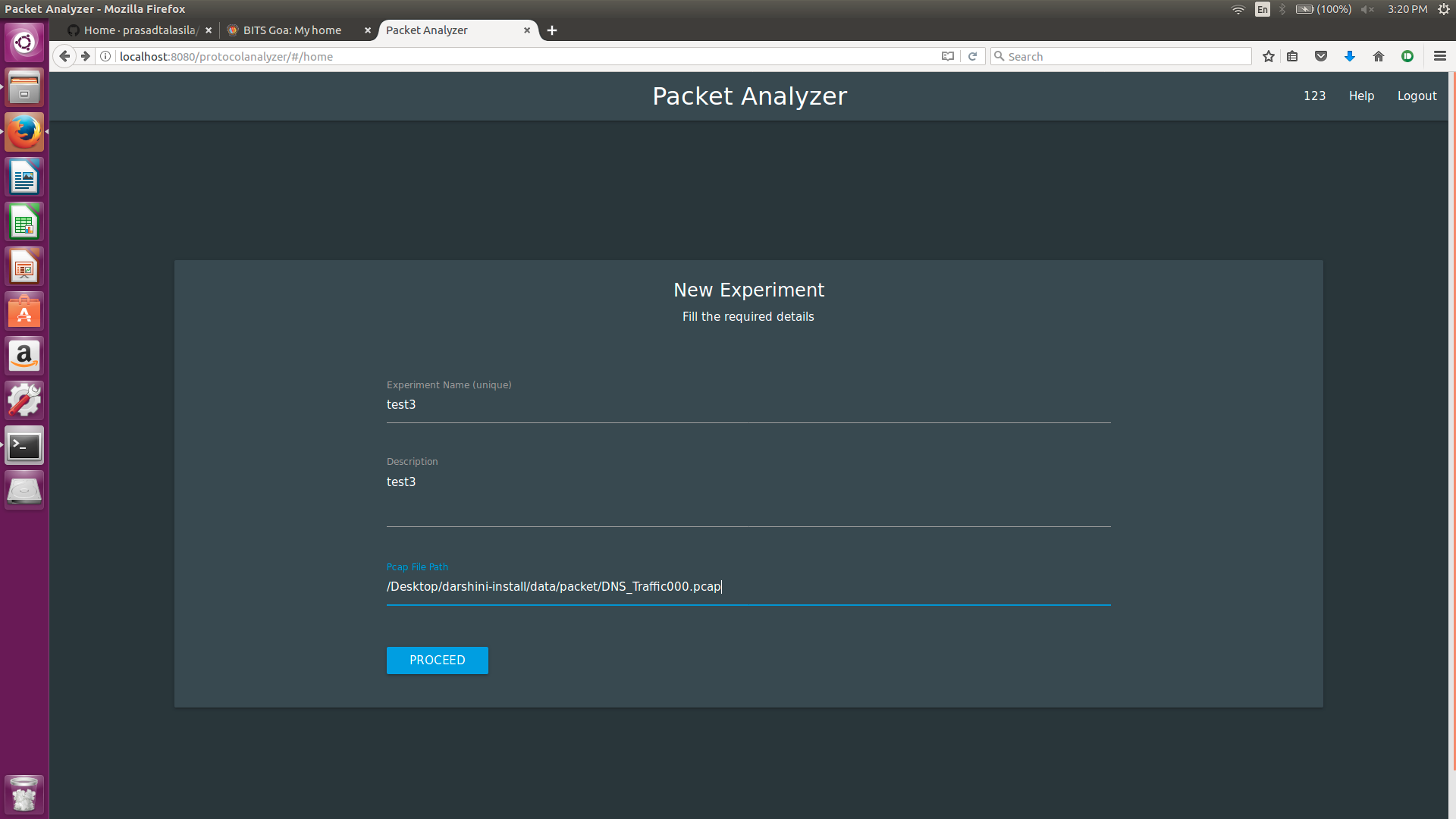The width and height of the screenshot is (1456, 819).
Task: Open a new browser tab
Action: coord(552,30)
